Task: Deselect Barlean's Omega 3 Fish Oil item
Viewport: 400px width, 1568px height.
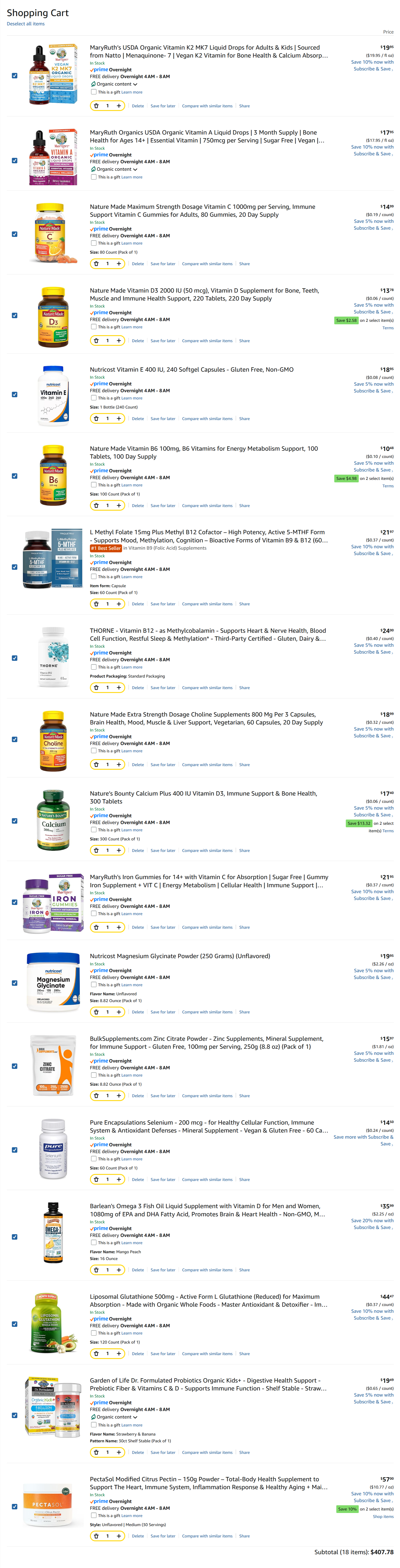Action: pyautogui.click(x=14, y=1237)
